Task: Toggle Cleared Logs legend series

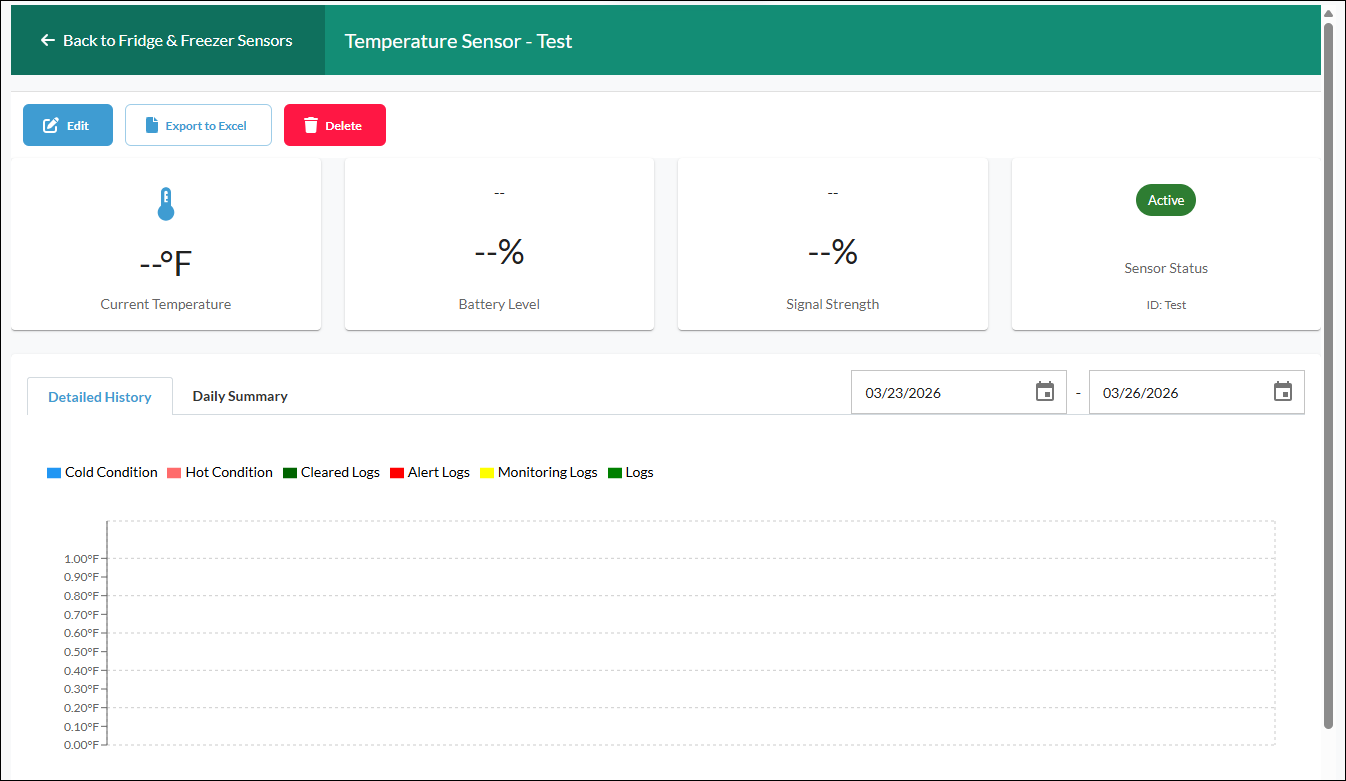Action: click(x=331, y=472)
